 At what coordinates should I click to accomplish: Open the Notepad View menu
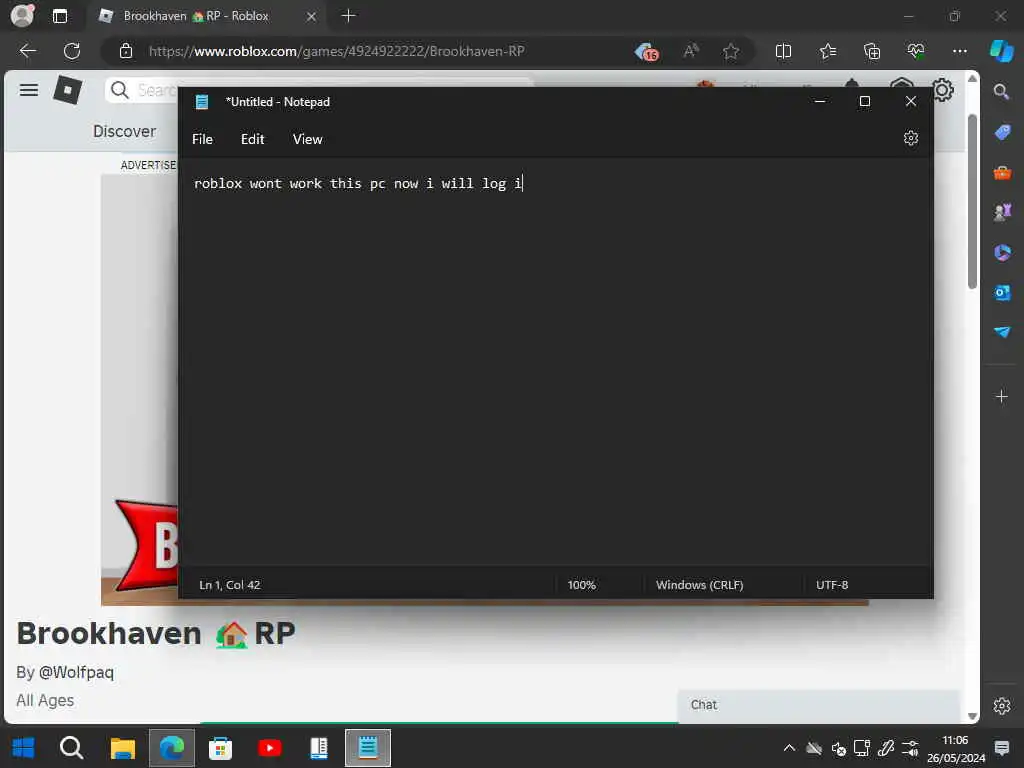(308, 139)
